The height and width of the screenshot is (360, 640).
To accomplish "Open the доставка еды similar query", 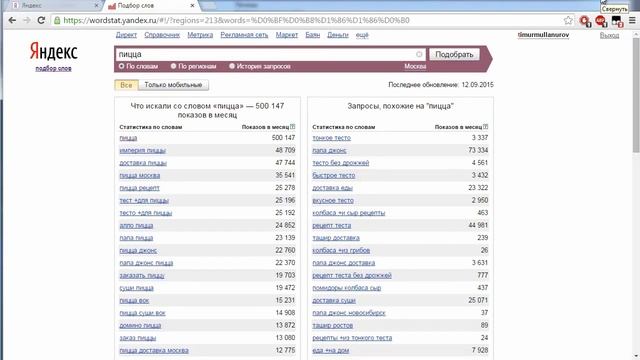I will 332,188.
